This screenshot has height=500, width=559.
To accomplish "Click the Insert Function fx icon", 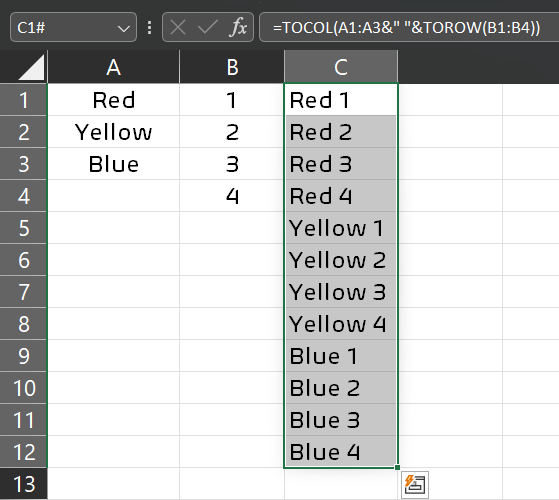I will (x=239, y=27).
